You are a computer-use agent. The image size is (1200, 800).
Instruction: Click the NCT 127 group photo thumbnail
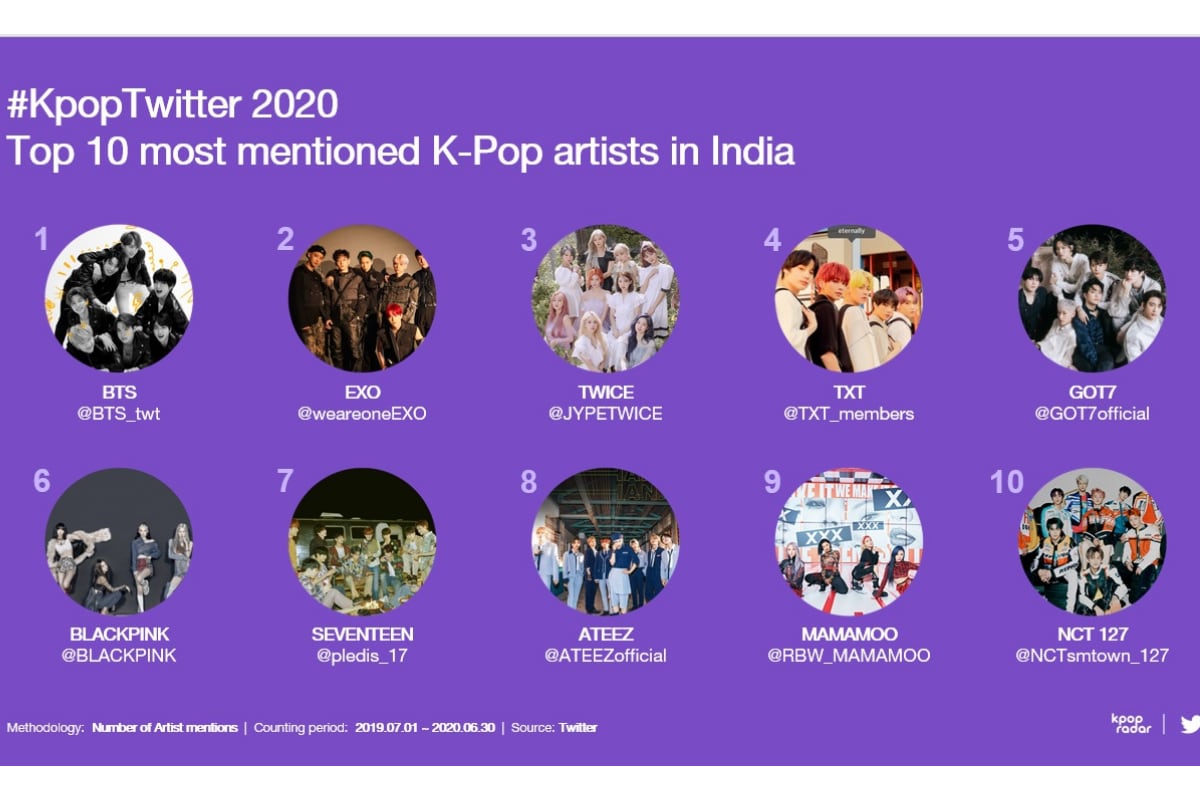(1092, 541)
